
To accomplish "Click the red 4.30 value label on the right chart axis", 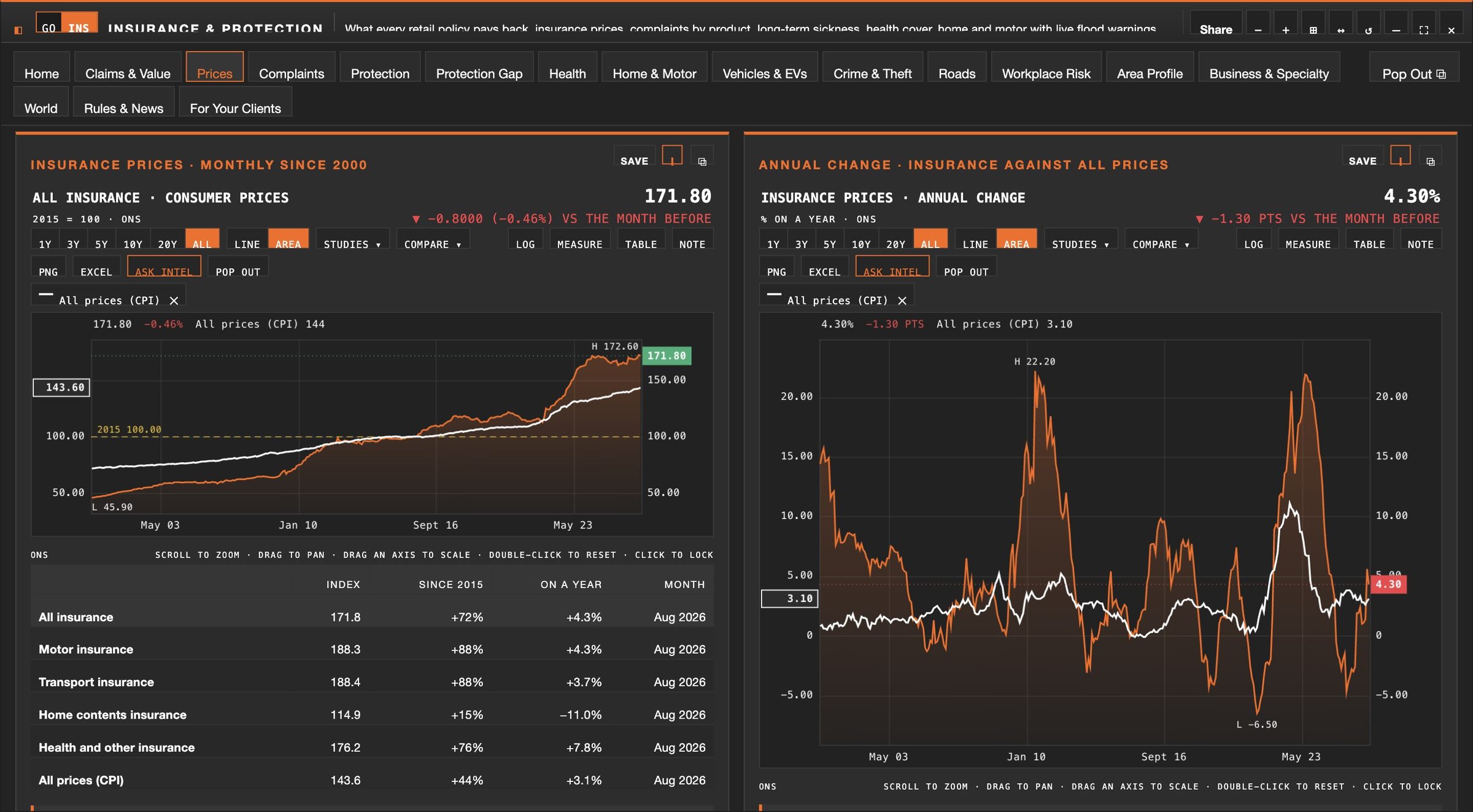I will (1388, 584).
